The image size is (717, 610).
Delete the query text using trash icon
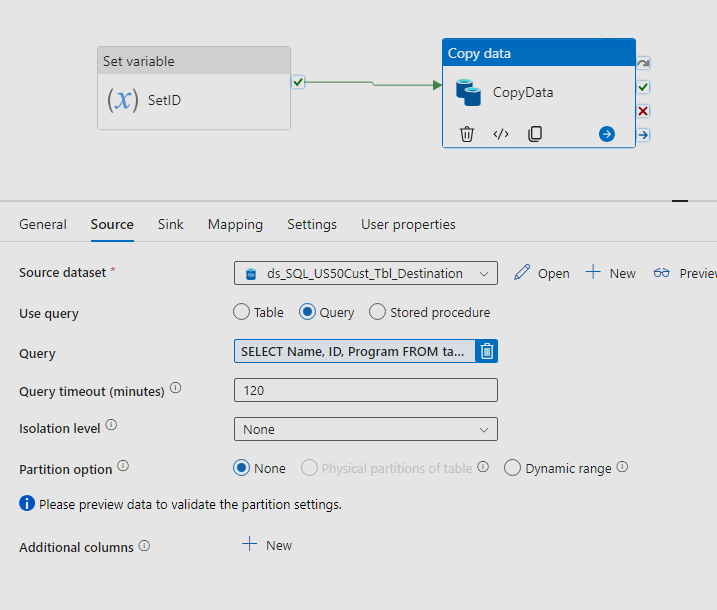coord(487,351)
